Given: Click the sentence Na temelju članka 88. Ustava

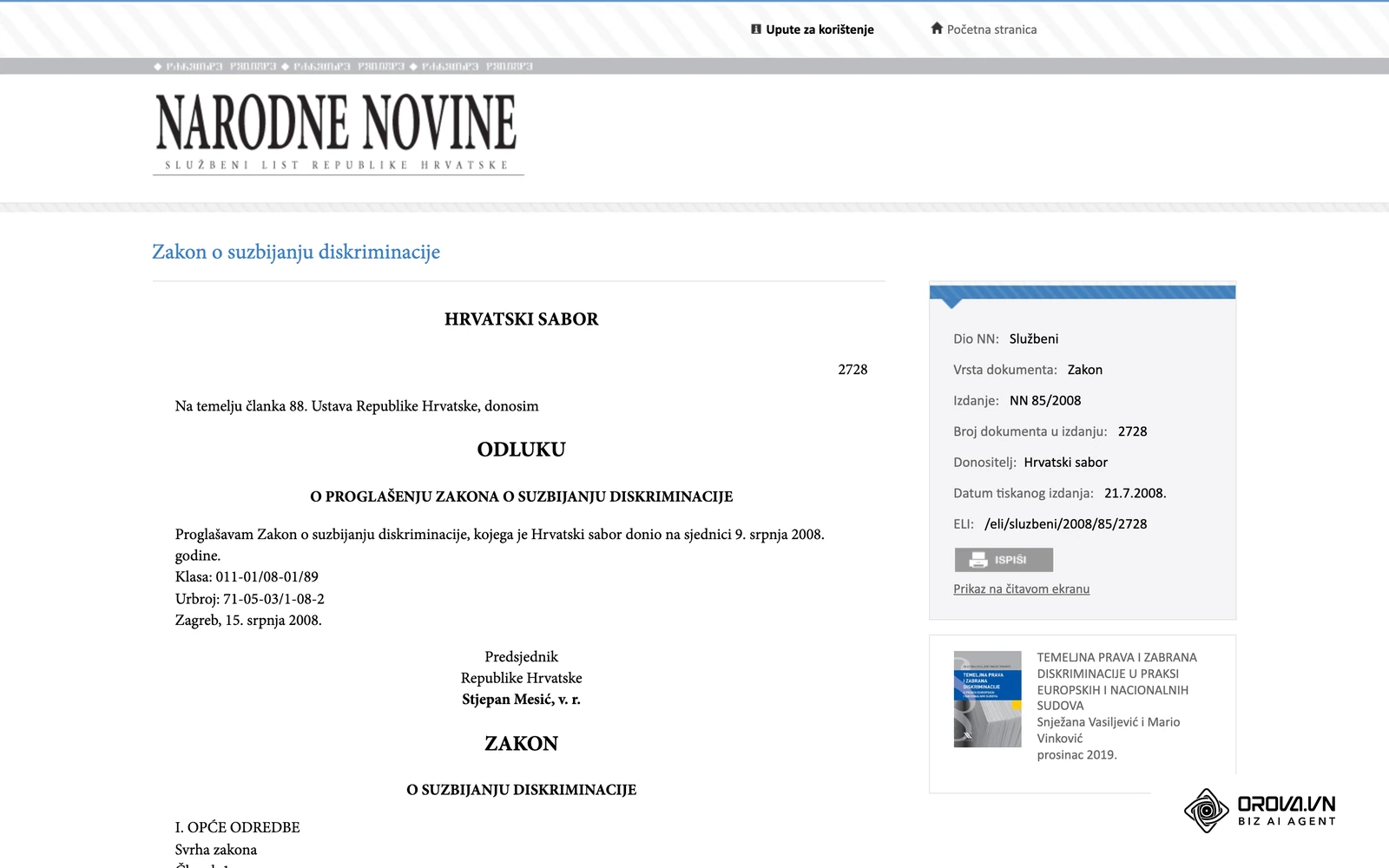Looking at the screenshot, I should tap(357, 406).
